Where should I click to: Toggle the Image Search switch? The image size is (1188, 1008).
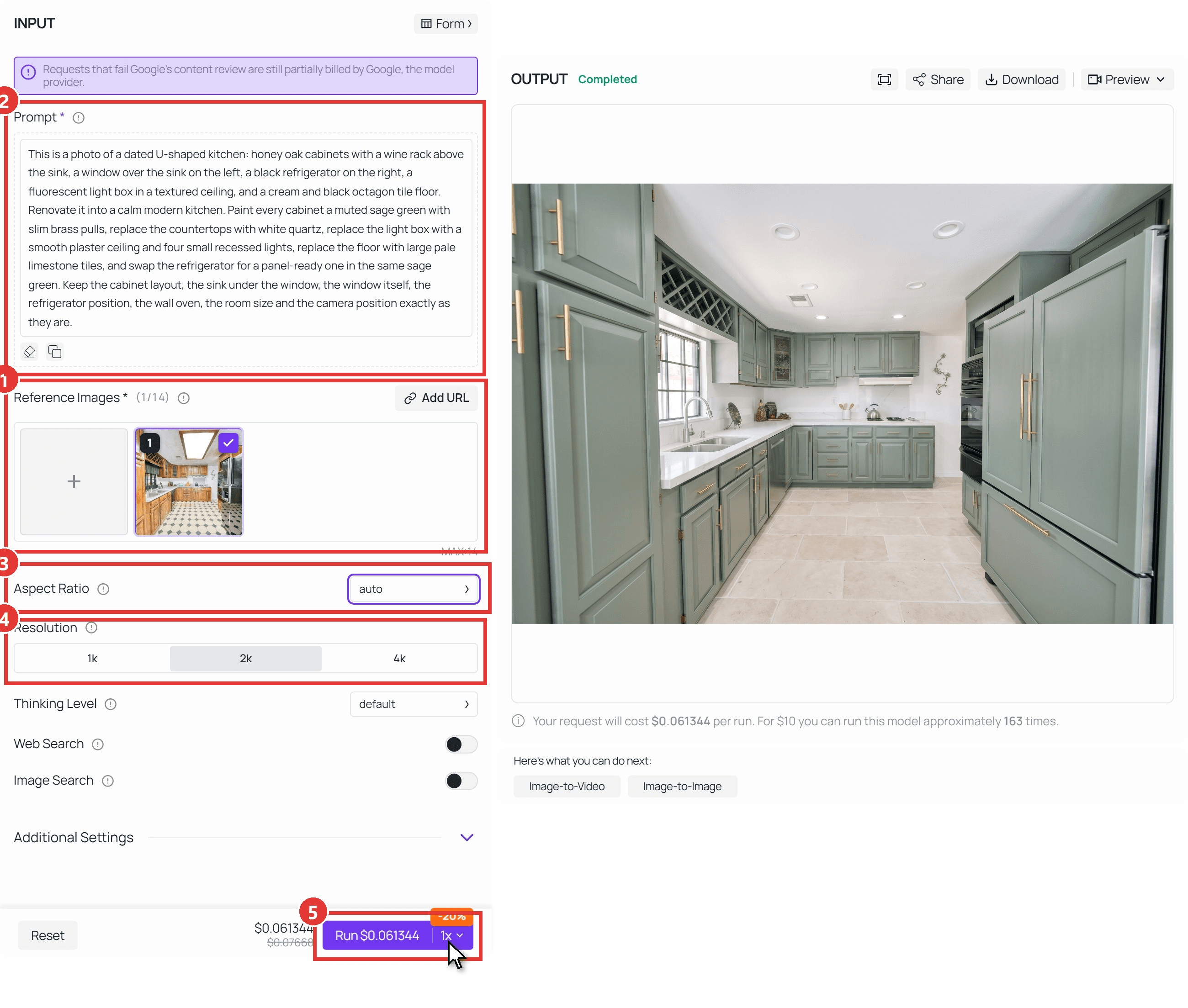(x=461, y=781)
